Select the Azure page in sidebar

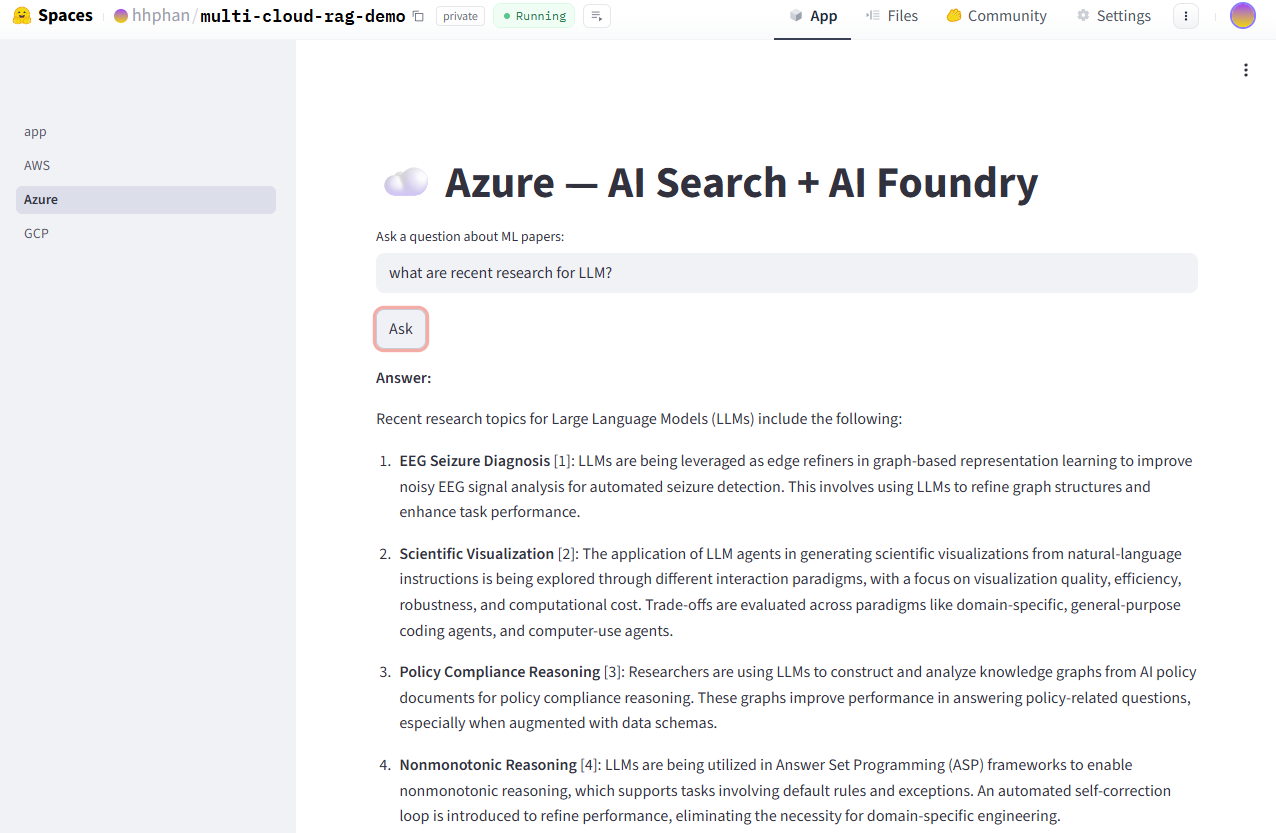[146, 200]
